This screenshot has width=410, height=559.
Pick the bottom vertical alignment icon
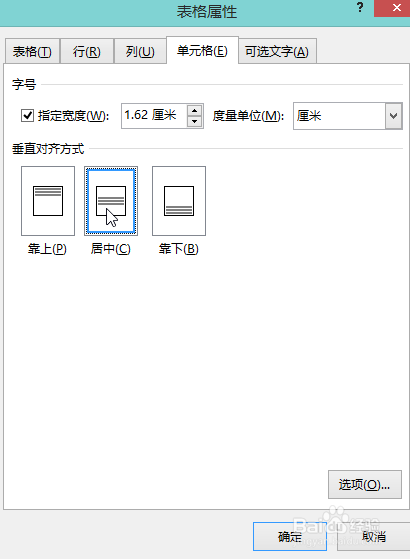pos(179,201)
